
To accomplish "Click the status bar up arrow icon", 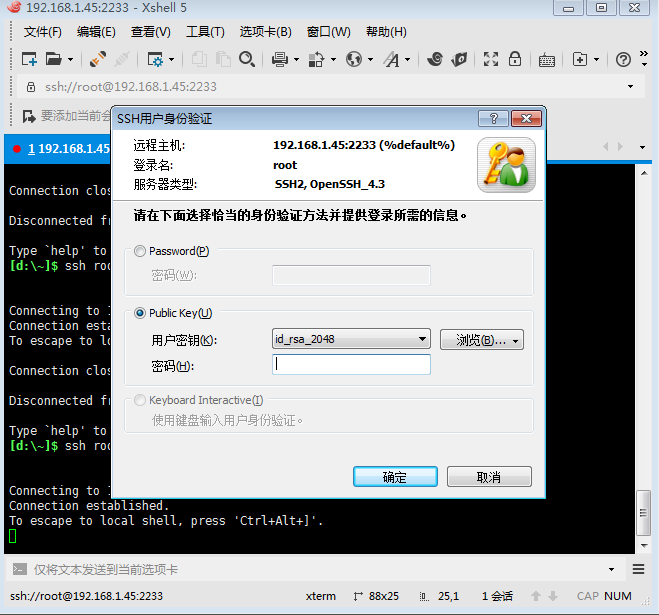I will (x=535, y=596).
